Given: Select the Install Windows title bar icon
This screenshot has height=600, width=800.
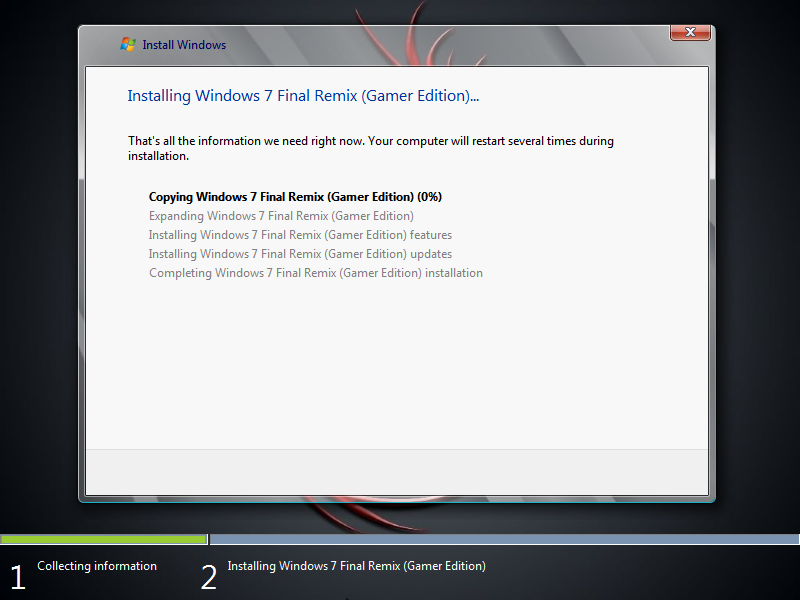Looking at the screenshot, I should tap(128, 44).
